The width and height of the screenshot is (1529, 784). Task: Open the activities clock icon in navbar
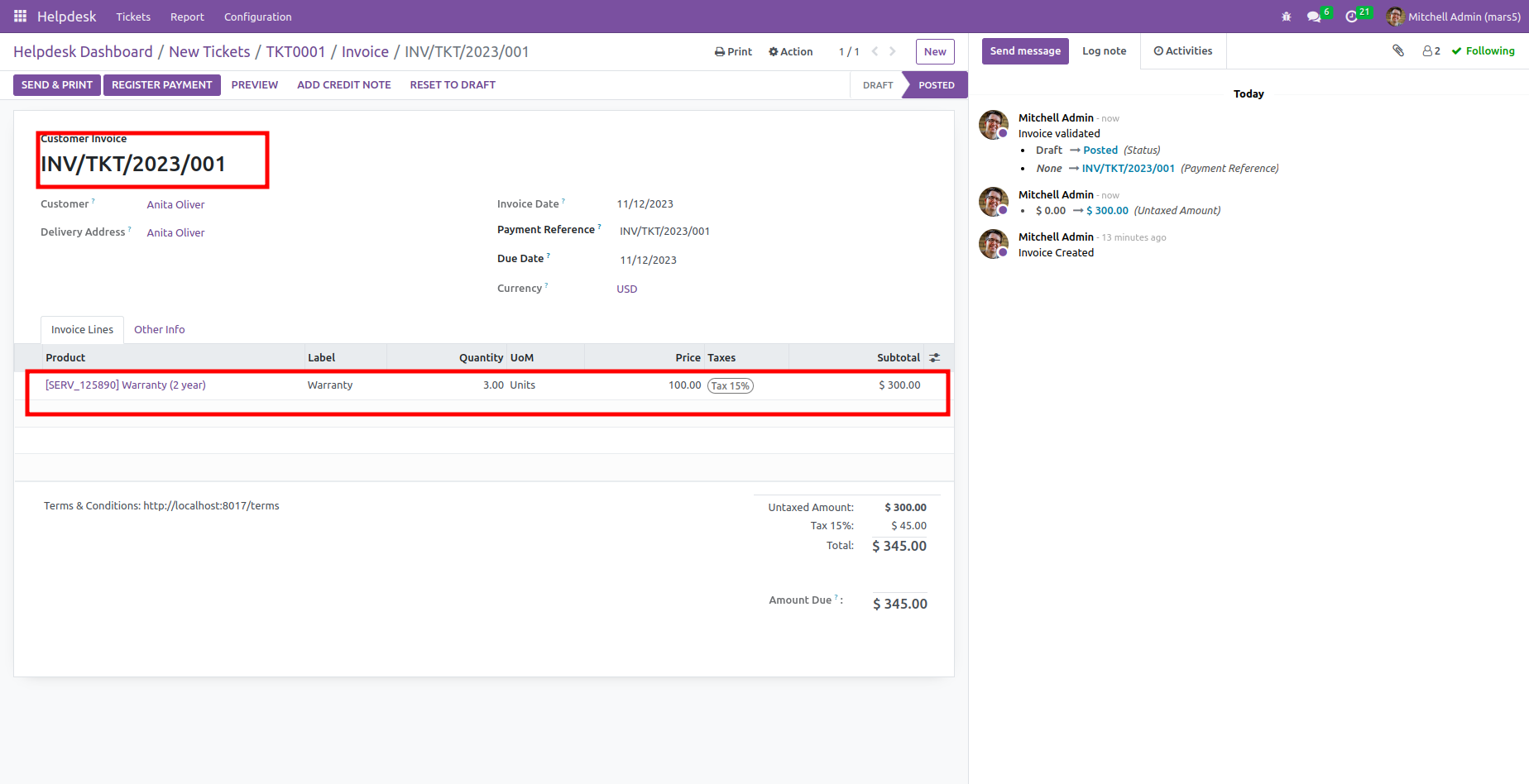[x=1352, y=17]
